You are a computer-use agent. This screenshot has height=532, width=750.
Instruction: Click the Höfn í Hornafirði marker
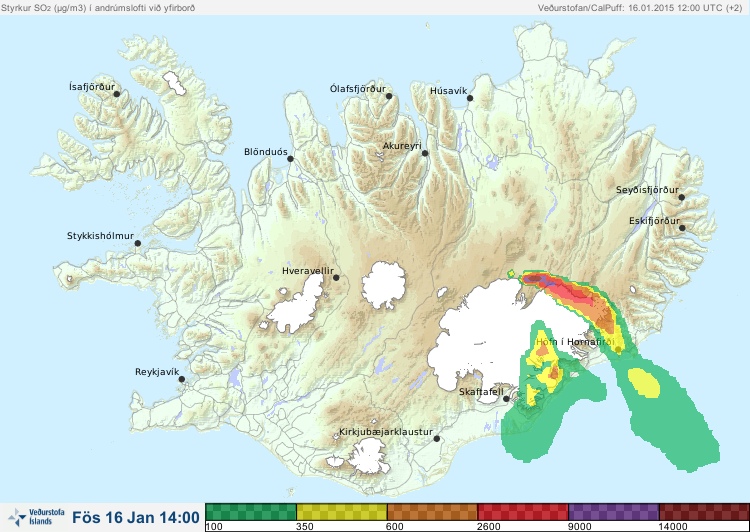[x=618, y=350]
